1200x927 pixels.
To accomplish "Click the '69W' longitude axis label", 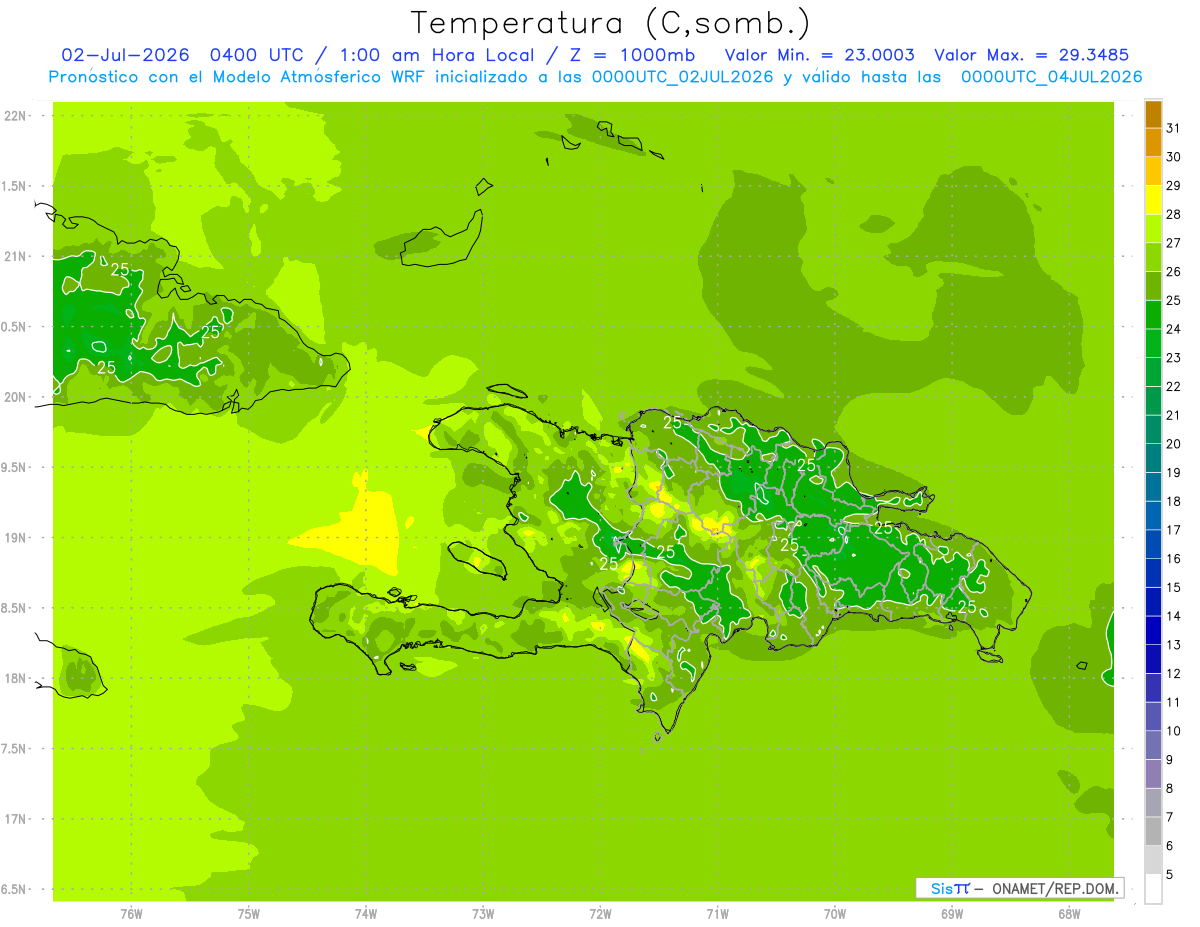I will click(x=952, y=913).
